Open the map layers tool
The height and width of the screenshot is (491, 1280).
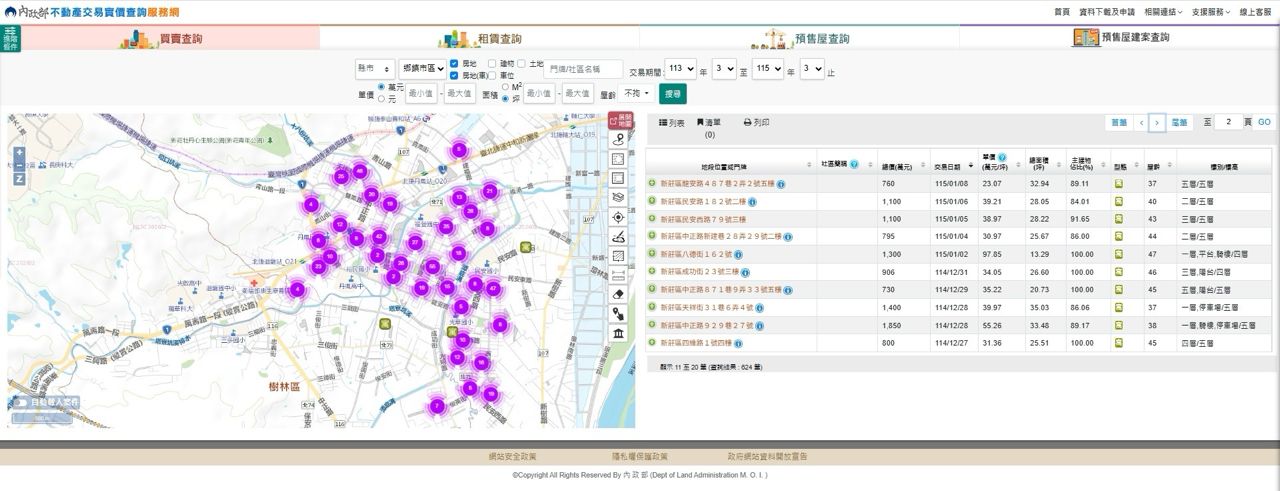[x=619, y=198]
